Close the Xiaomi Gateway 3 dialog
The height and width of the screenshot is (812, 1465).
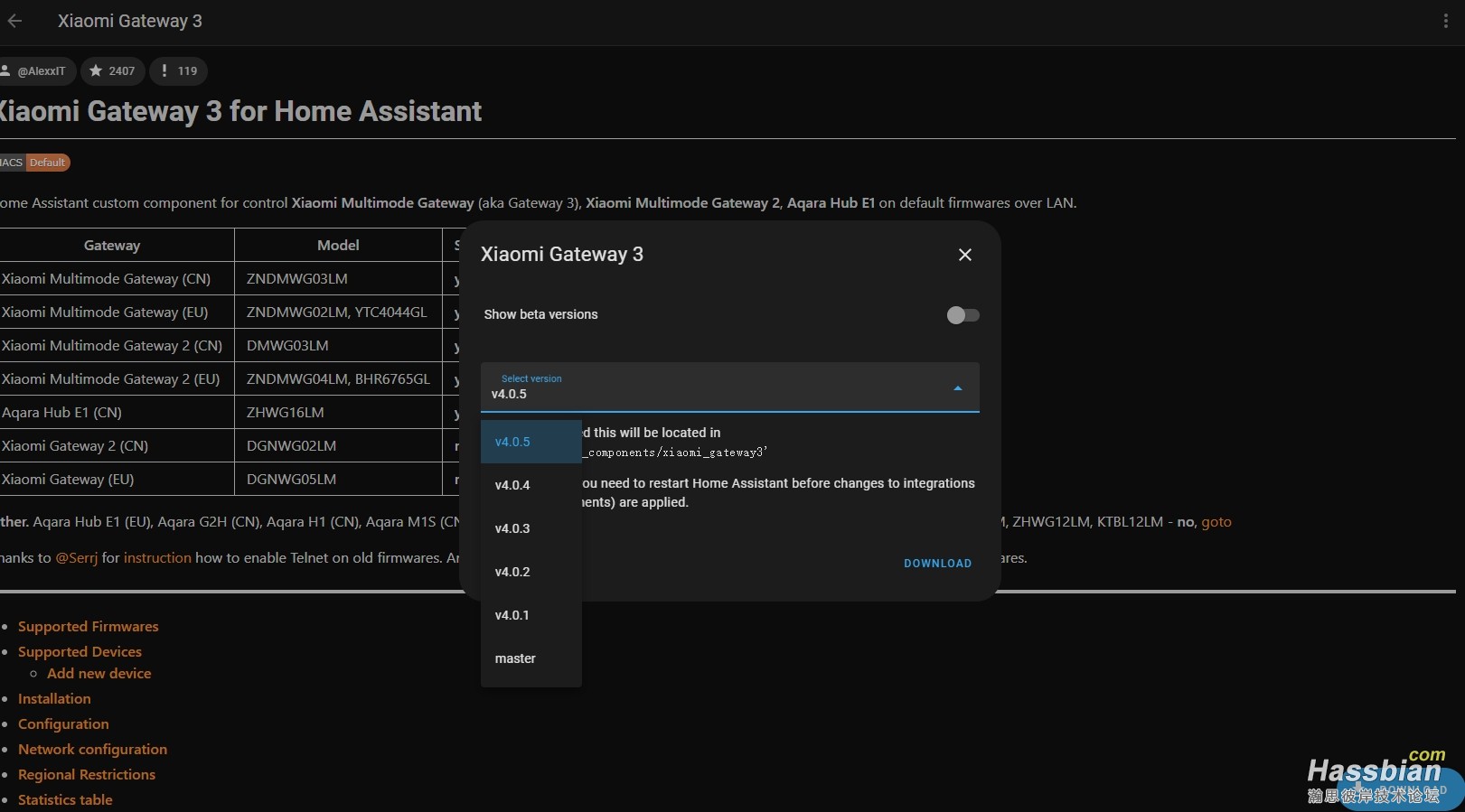pos(965,255)
